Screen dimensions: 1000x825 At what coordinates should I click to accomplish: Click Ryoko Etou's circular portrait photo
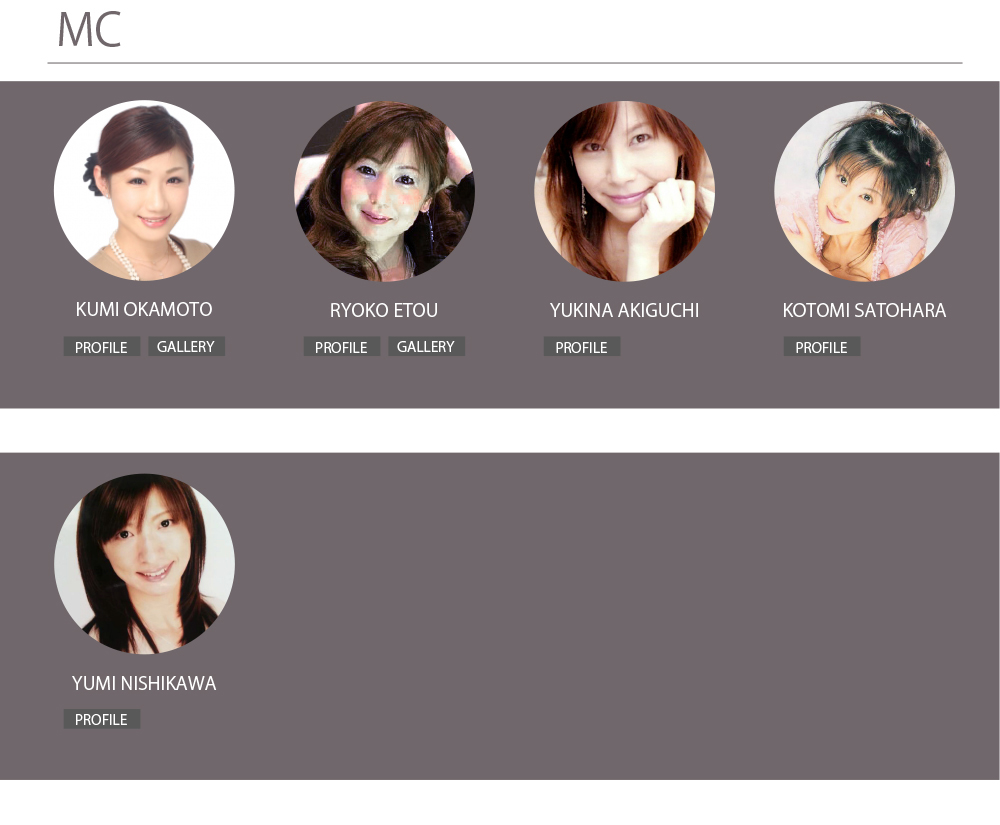384,191
